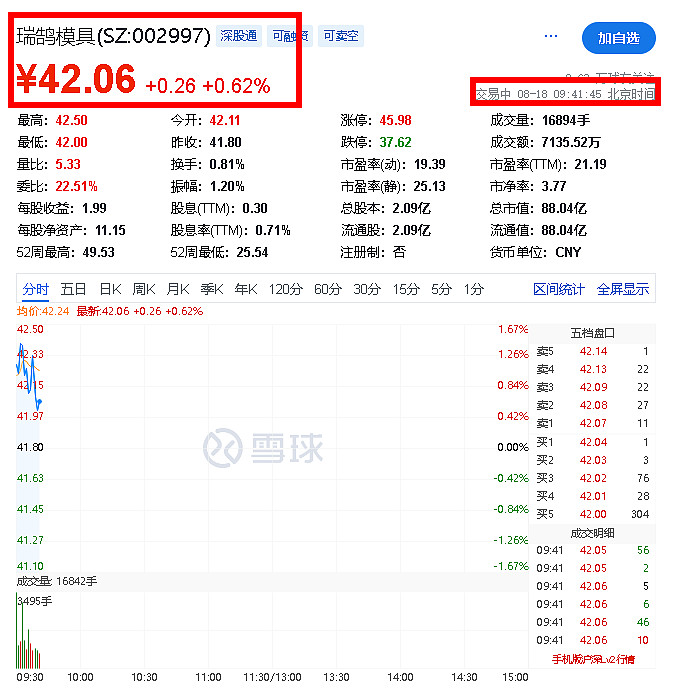The width and height of the screenshot is (686, 690).
Task: Select the 卖5 order row at 42.14
Action: (x=592, y=351)
